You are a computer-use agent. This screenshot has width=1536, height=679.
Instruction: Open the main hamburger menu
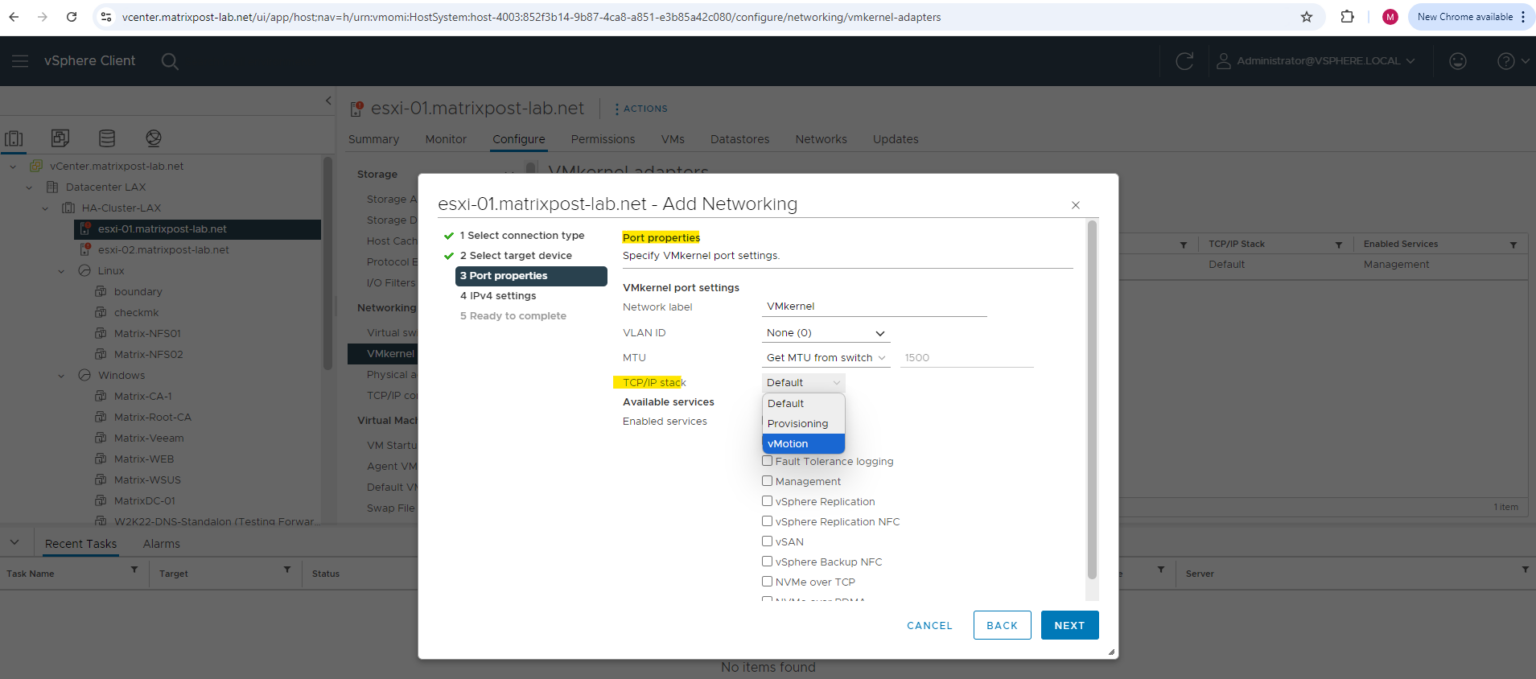[x=20, y=60]
